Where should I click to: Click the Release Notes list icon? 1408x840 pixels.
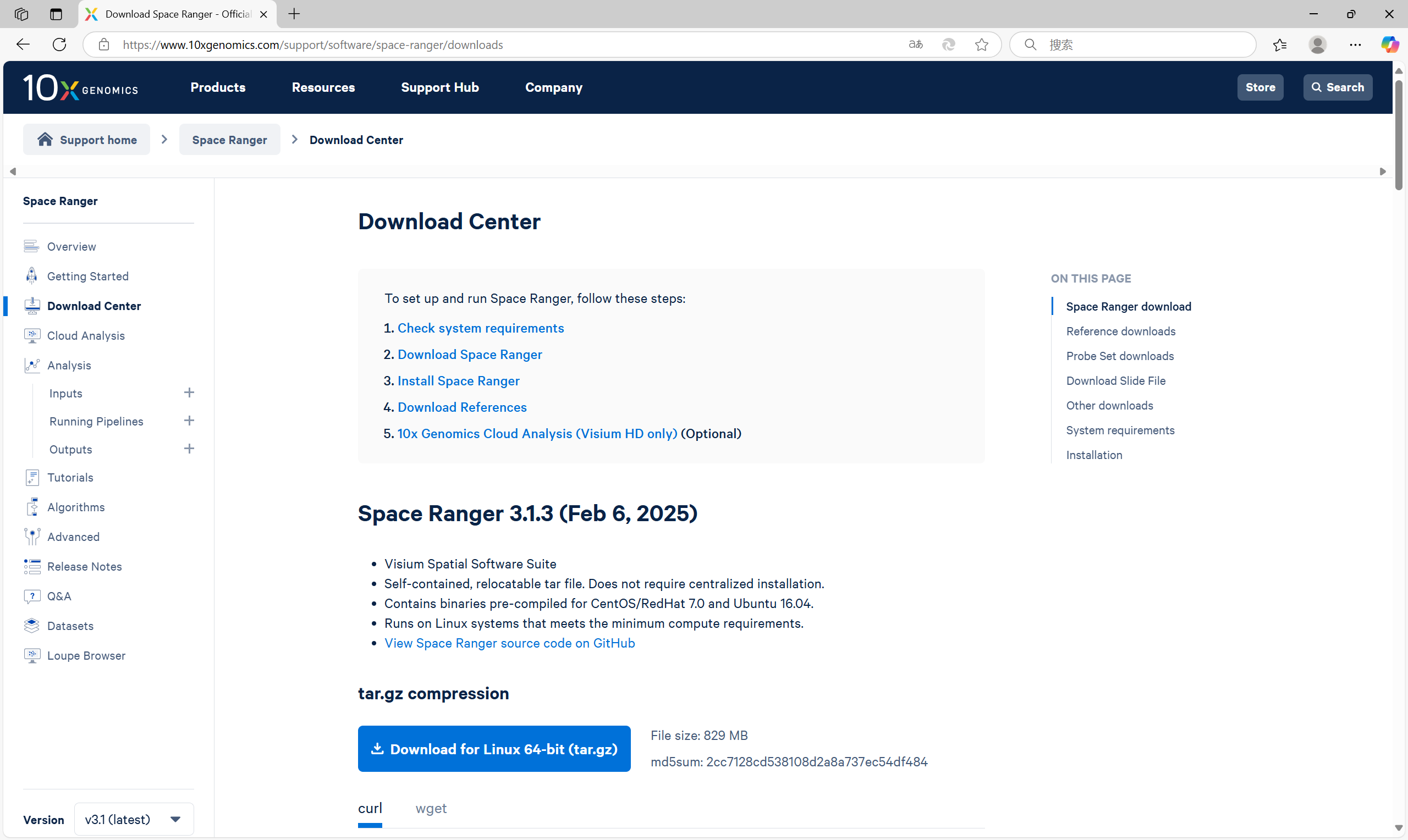[x=32, y=566]
